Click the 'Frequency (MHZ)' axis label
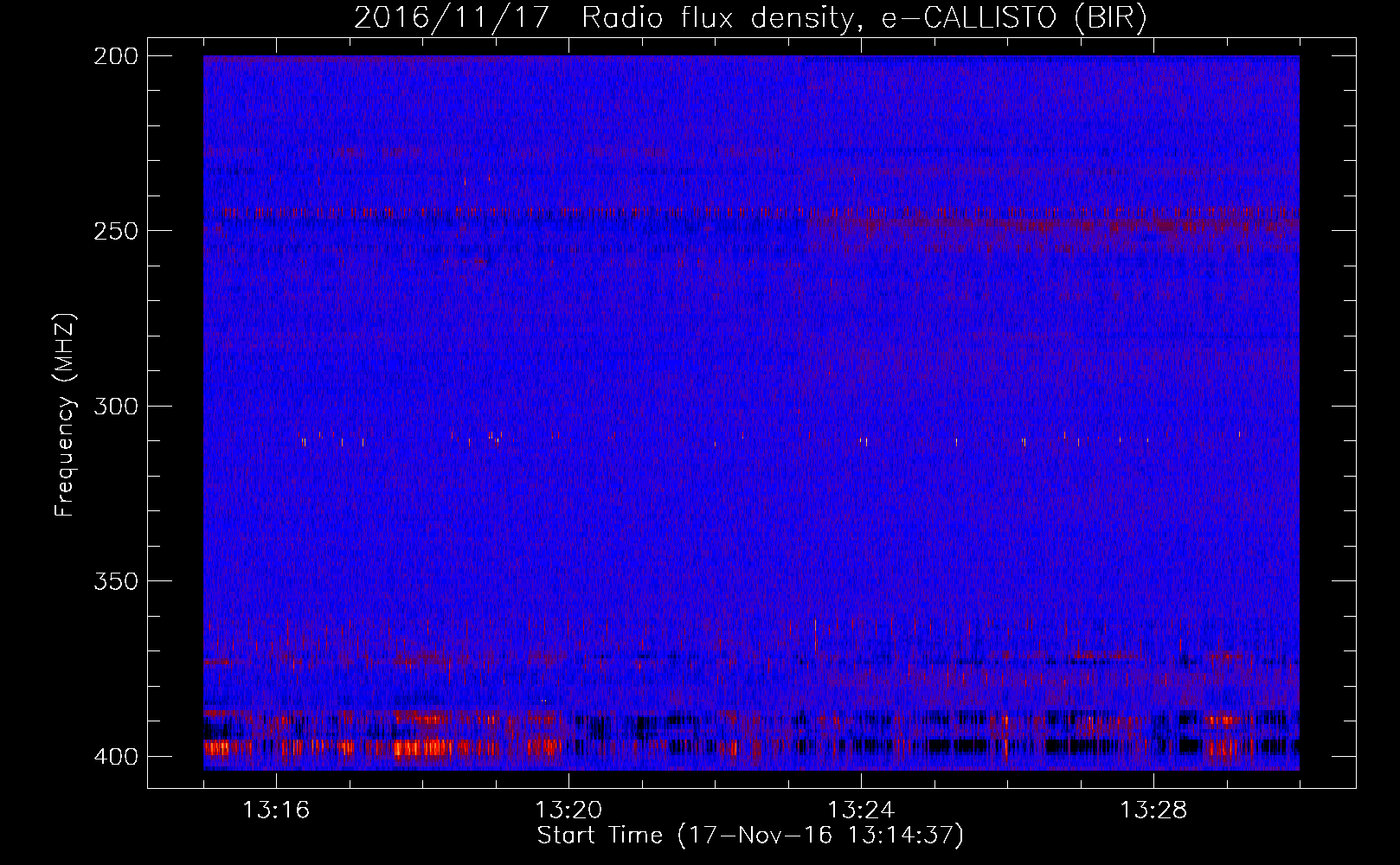The width and height of the screenshot is (1400, 865). [65, 414]
